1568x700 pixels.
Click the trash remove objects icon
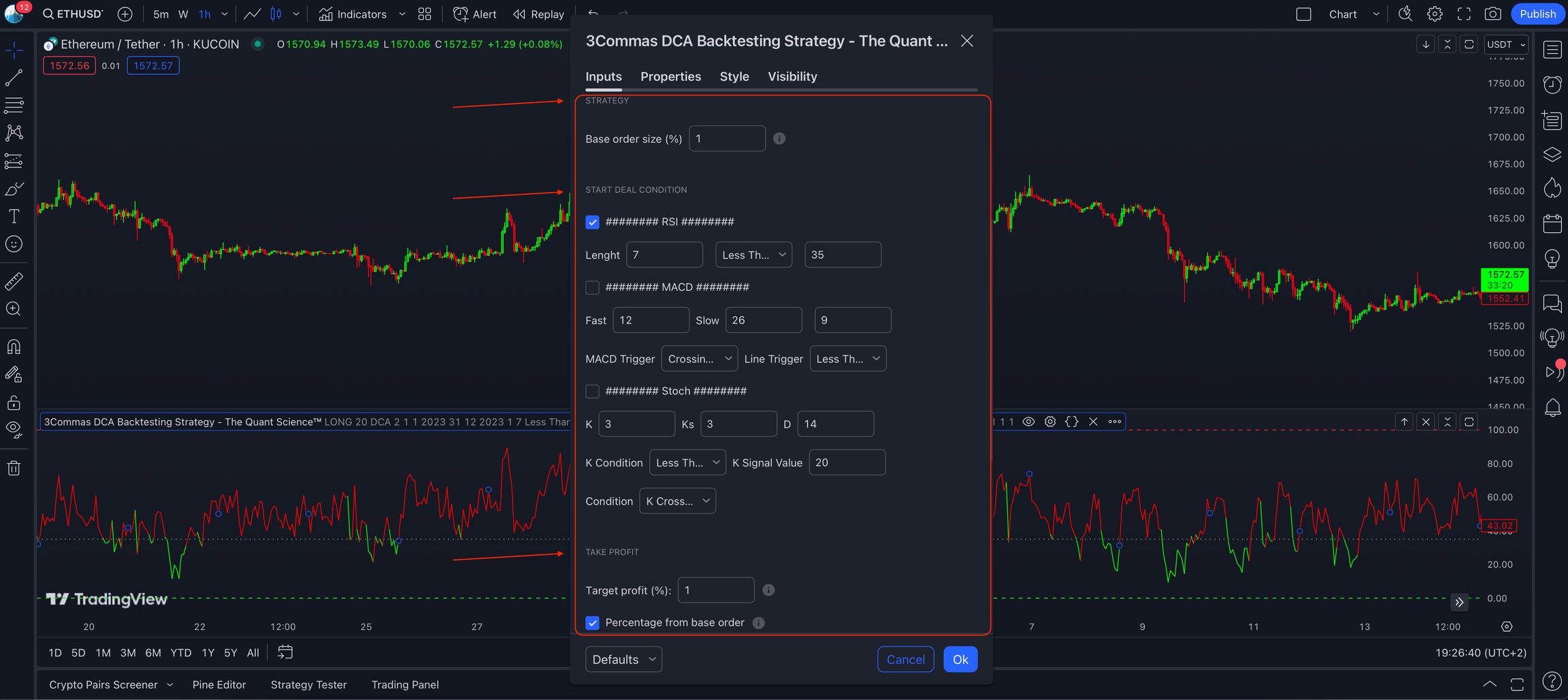click(x=14, y=468)
